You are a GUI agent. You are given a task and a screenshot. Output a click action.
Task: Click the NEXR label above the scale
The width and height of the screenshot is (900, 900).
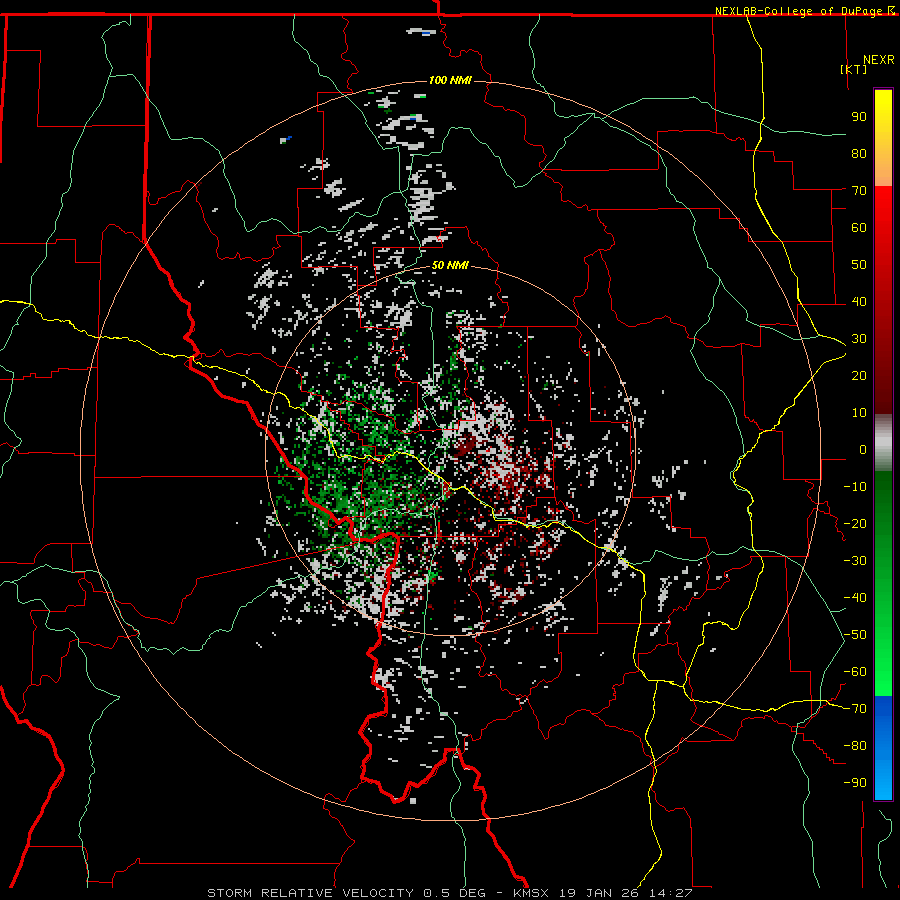click(x=879, y=60)
